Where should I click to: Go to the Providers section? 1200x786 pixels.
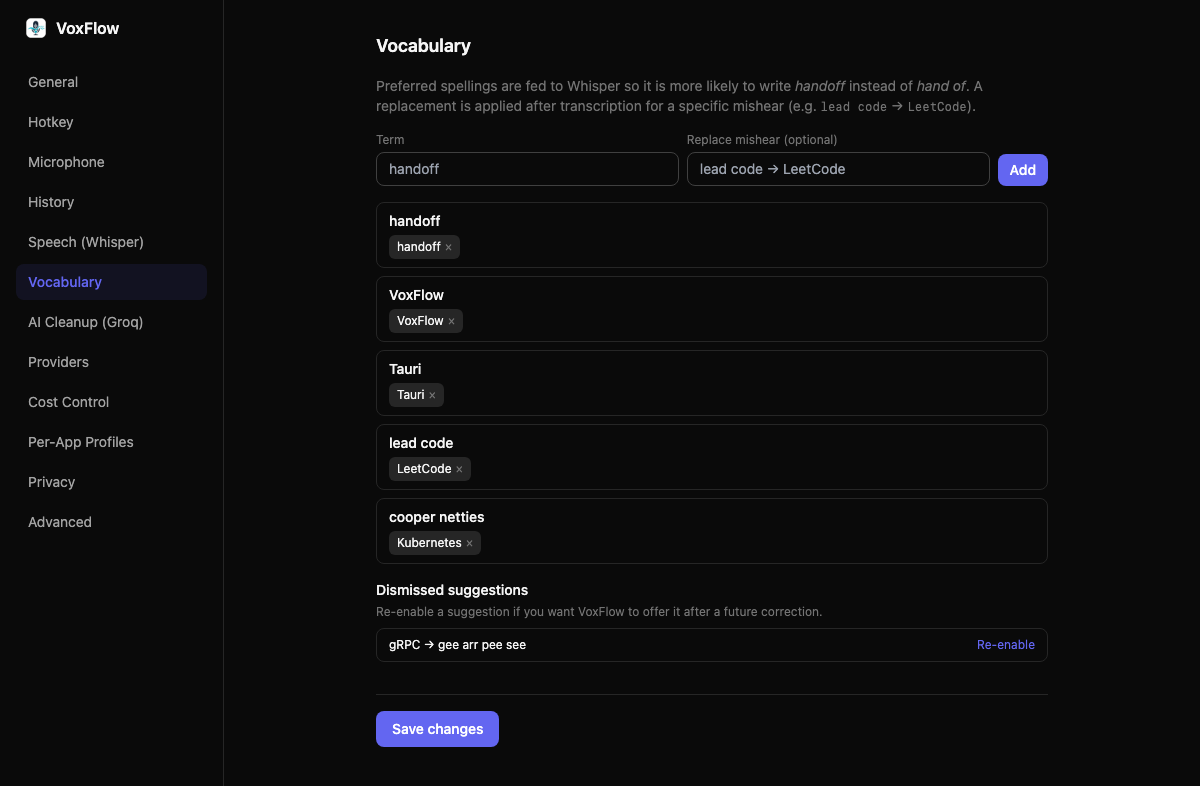[111, 362]
